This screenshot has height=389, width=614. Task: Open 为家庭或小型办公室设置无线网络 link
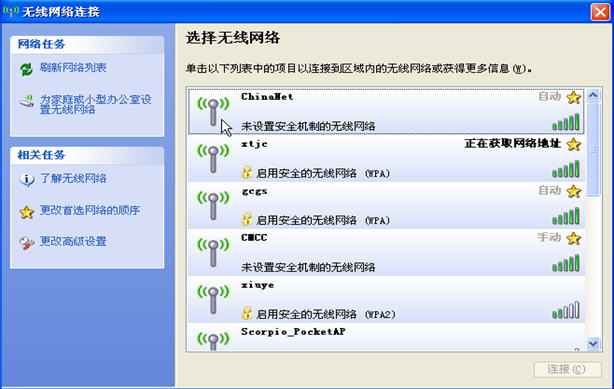point(96,104)
